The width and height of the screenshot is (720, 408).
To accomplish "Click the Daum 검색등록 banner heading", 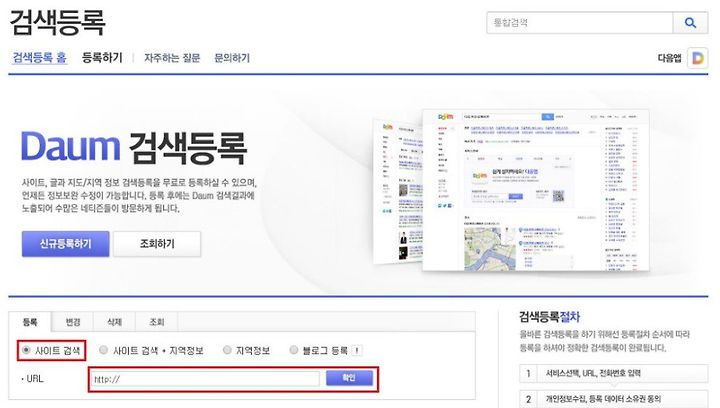I will (x=134, y=147).
